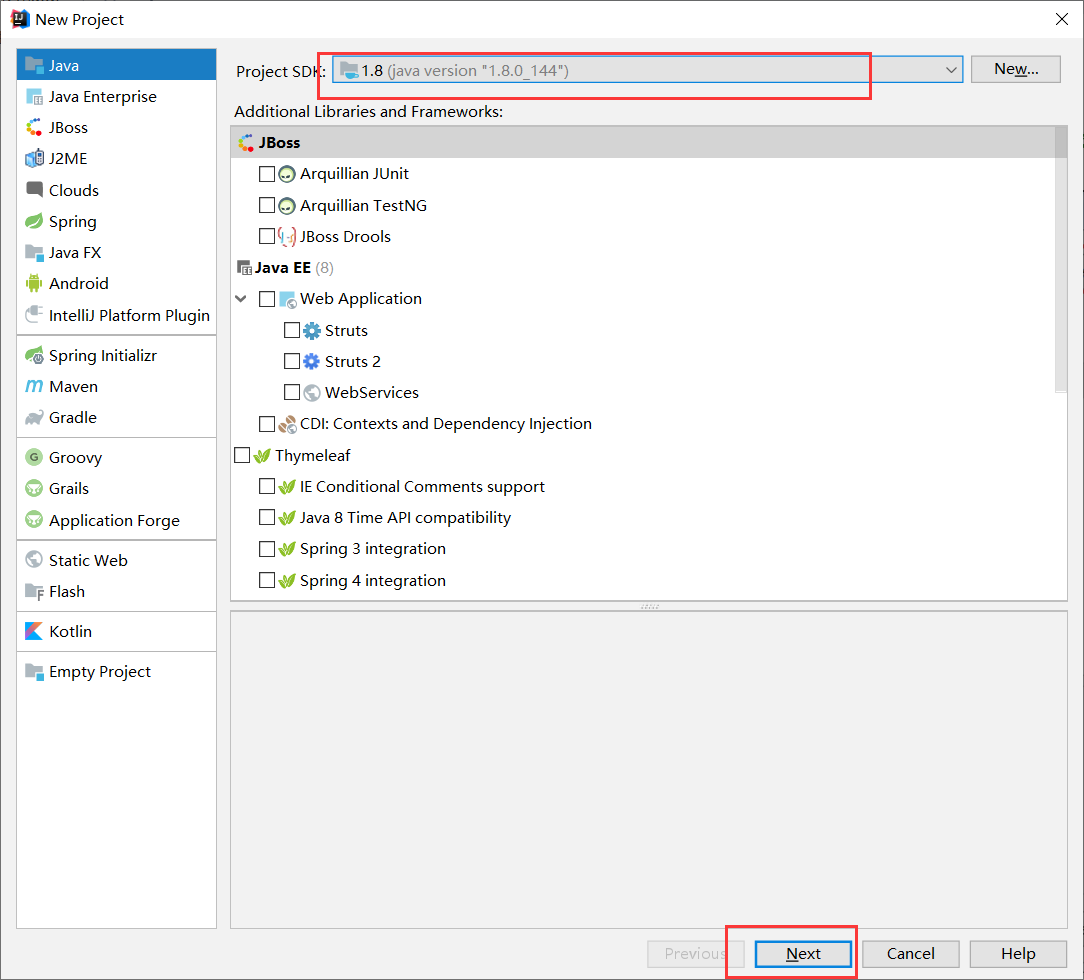This screenshot has height=980, width=1084.
Task: Click the splitter handle below frameworks list
Action: (649, 606)
